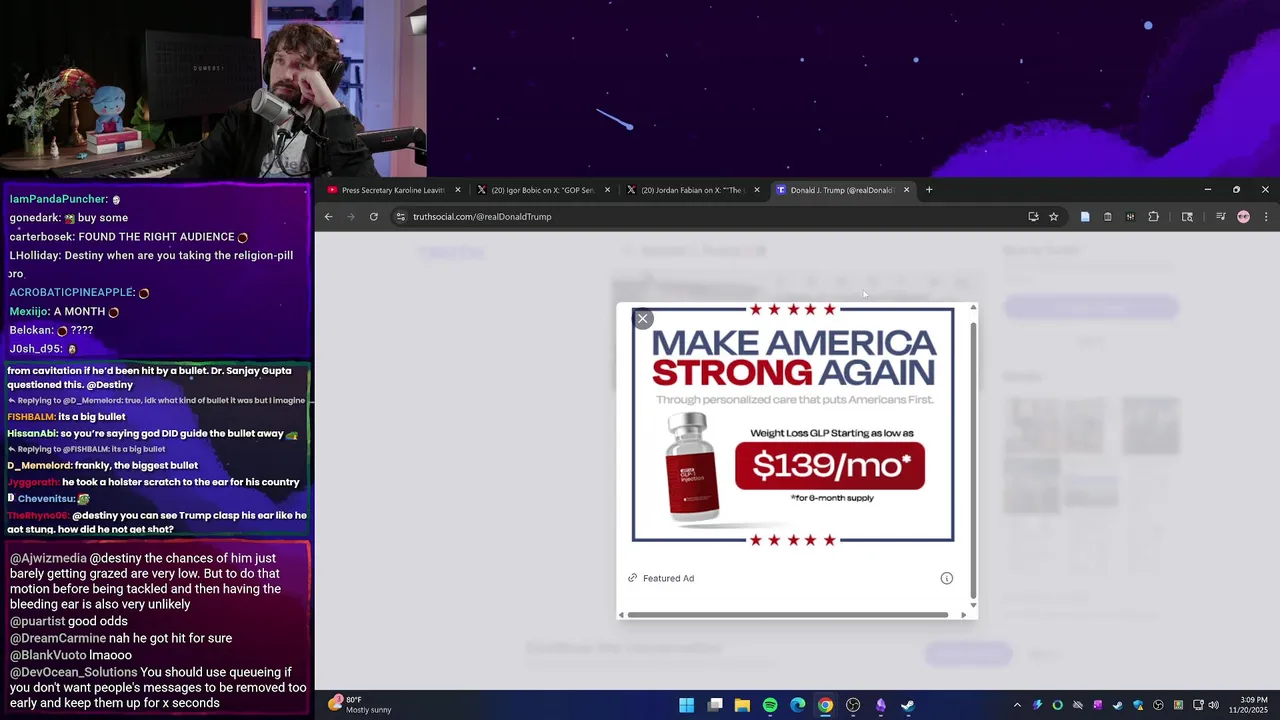Image resolution: width=1280 pixels, height=720 pixels.
Task: Click chat message by @DevOcean_Solutions
Action: coord(158,688)
